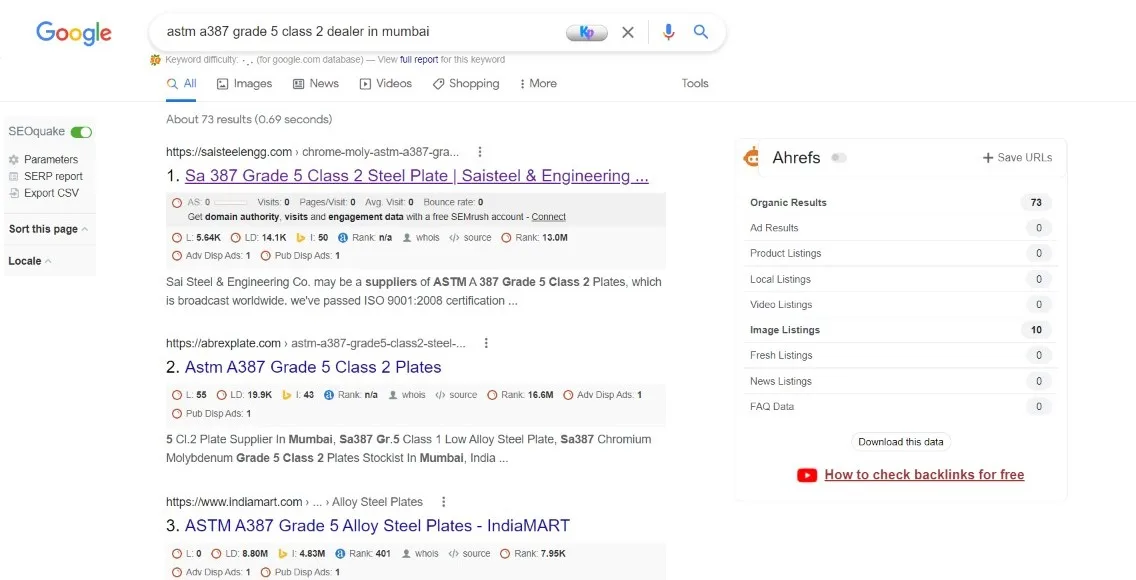
Task: Click the FAQ Data row
Action: pyautogui.click(x=901, y=407)
